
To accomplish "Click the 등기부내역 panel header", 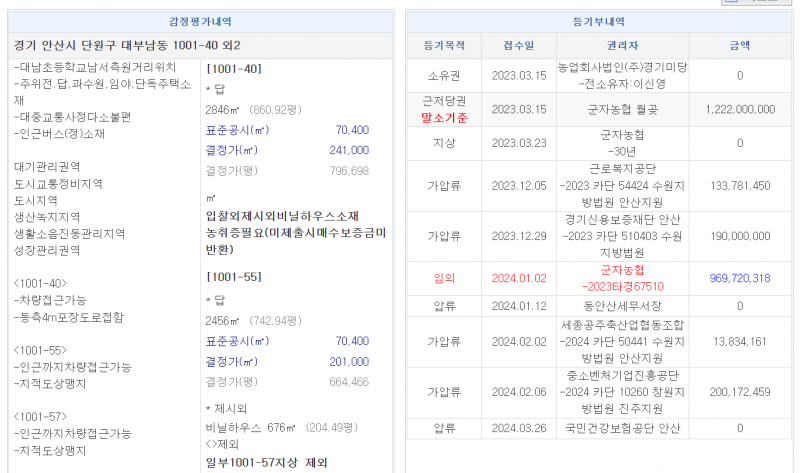I will pos(598,21).
